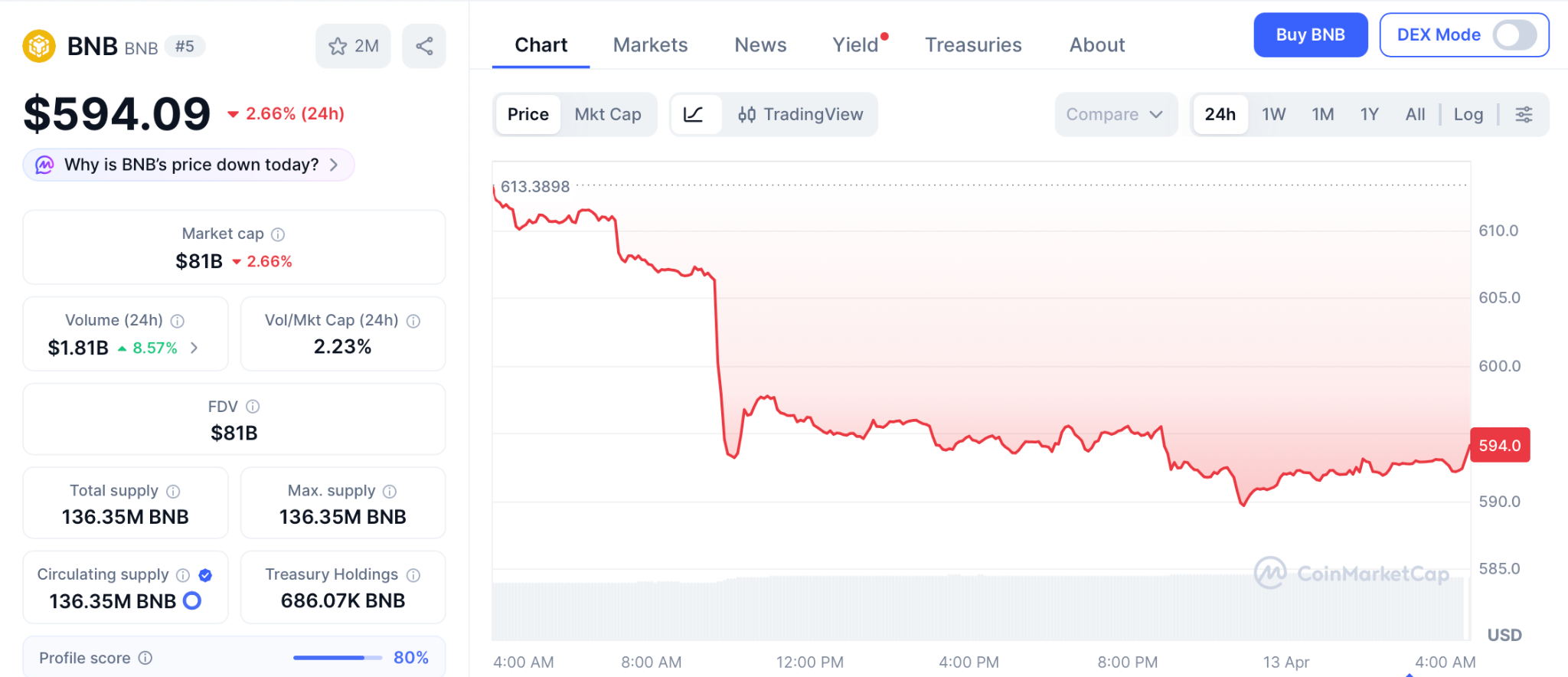This screenshot has height=677, width=1568.
Task: Expand "Why is BNB's price down today?"
Action: click(x=190, y=165)
